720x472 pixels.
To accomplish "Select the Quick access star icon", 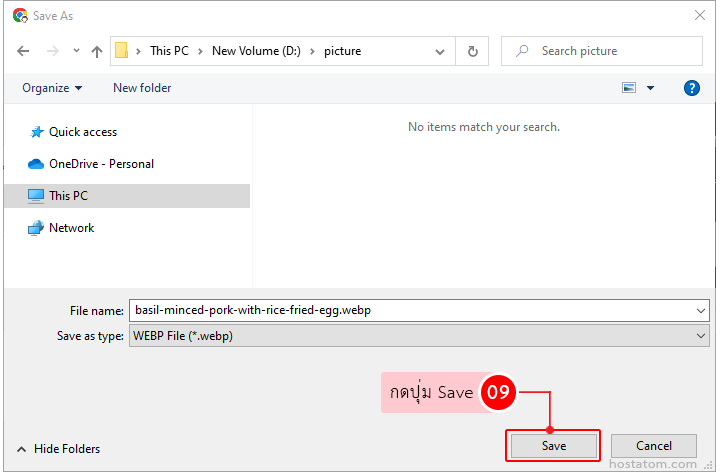I will [37, 132].
